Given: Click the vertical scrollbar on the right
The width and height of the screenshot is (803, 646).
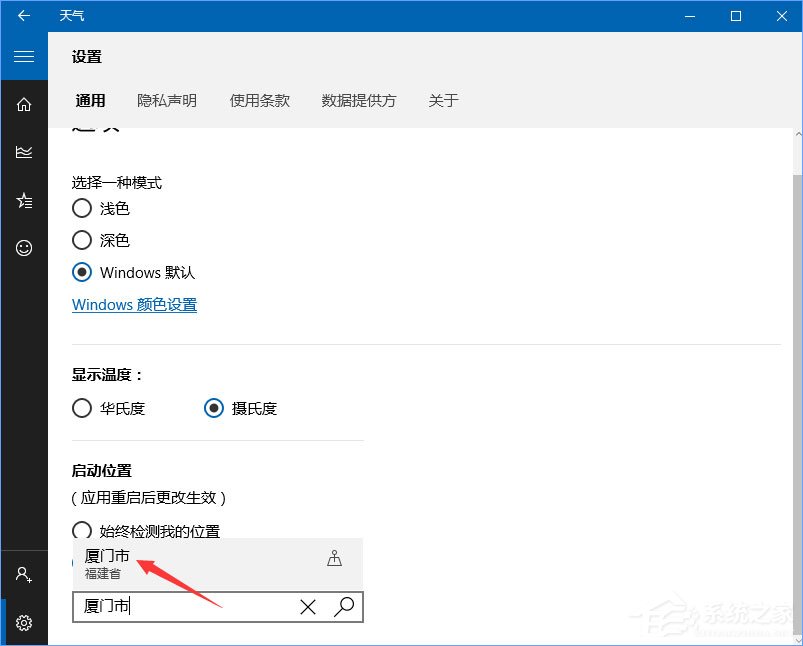Looking at the screenshot, I should pyautogui.click(x=796, y=350).
